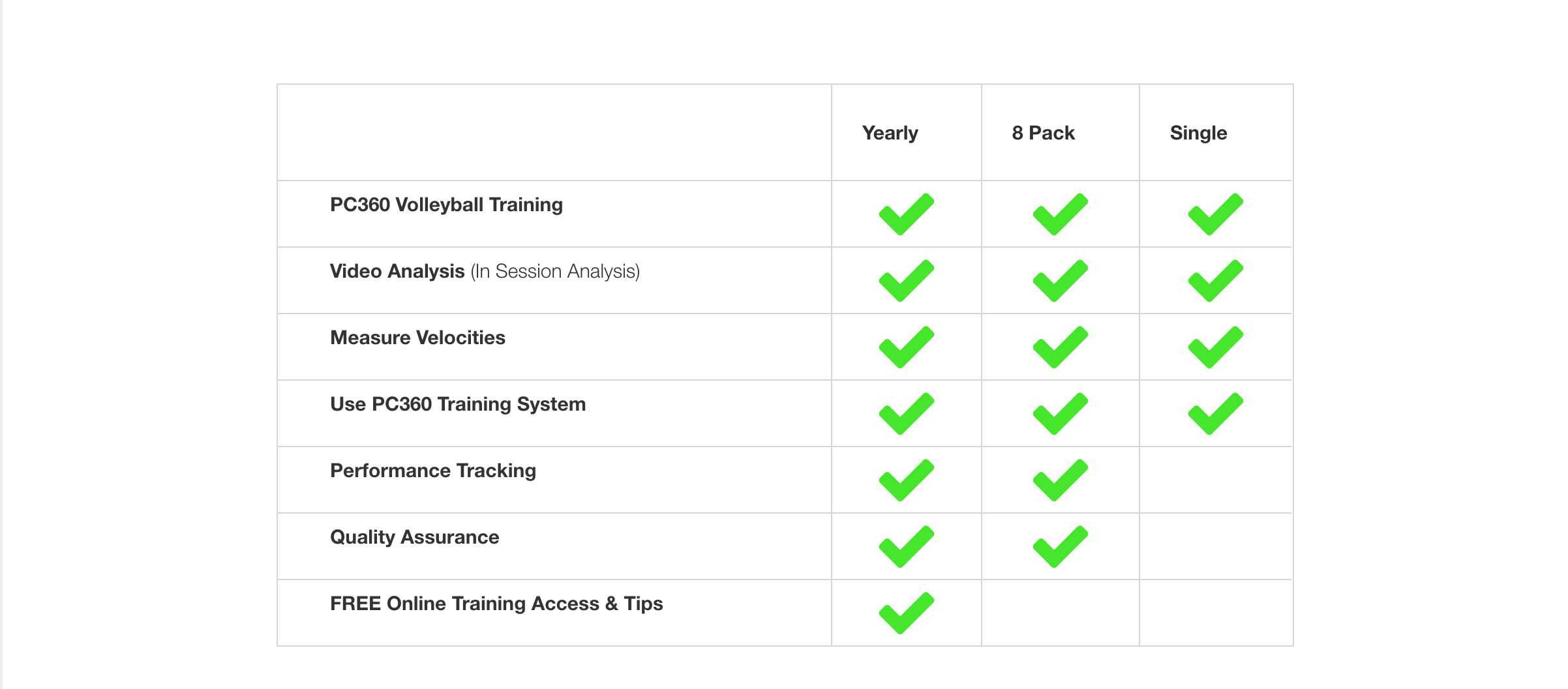Click the 8 Pack checkmark for Quality Assurance

pyautogui.click(x=1061, y=547)
